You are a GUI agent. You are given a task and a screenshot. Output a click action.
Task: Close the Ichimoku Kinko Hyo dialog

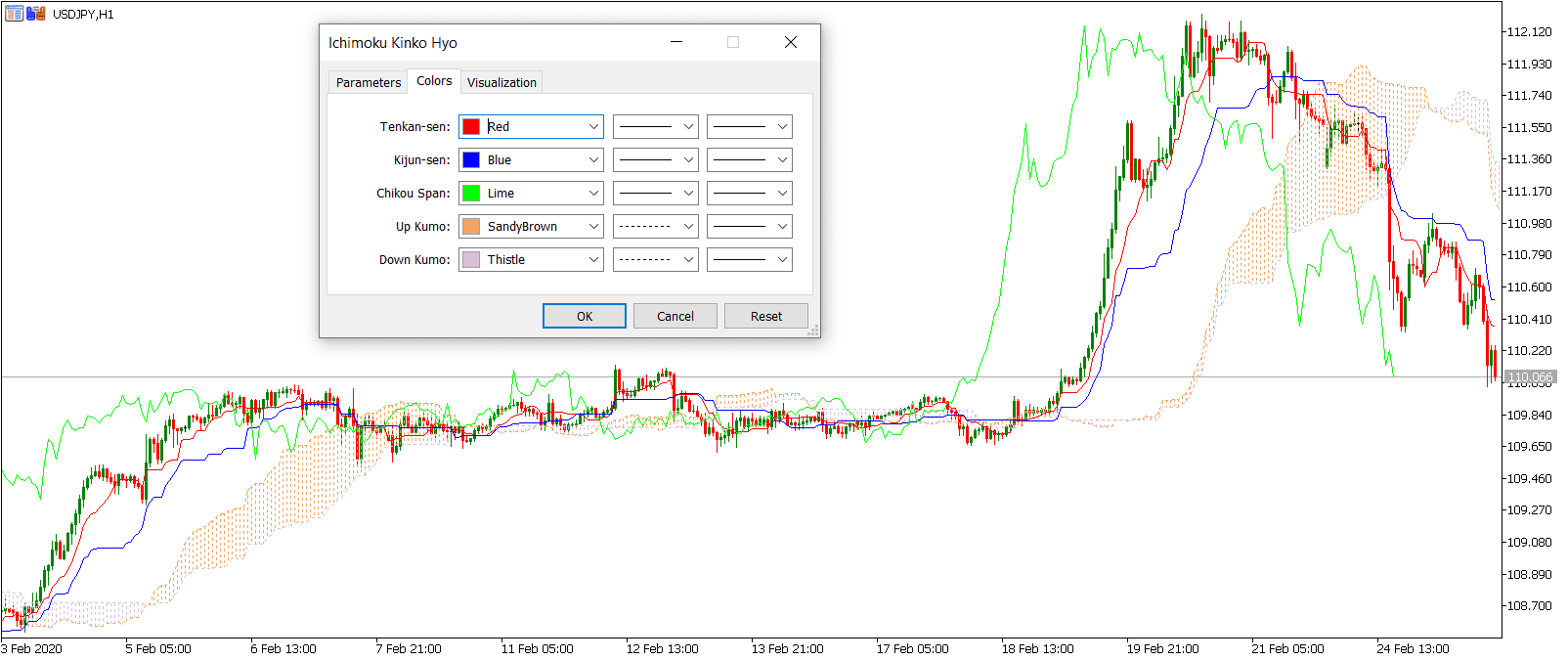pyautogui.click(x=790, y=42)
